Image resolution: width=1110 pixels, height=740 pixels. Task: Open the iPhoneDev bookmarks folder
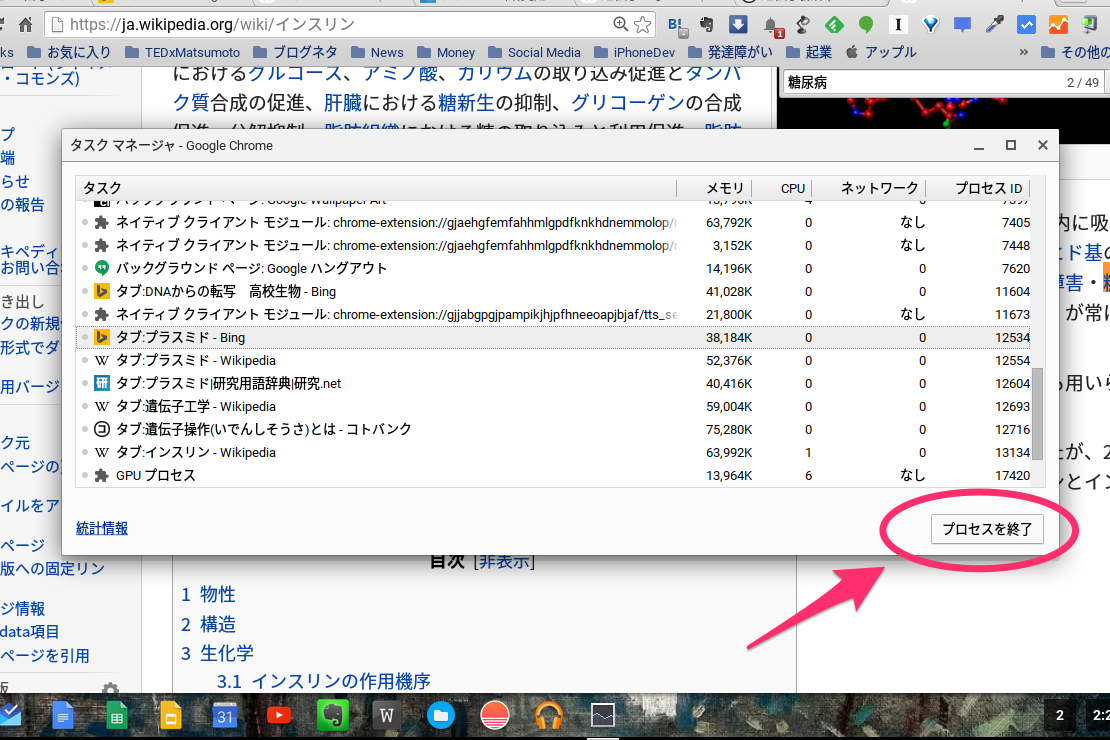coord(634,52)
